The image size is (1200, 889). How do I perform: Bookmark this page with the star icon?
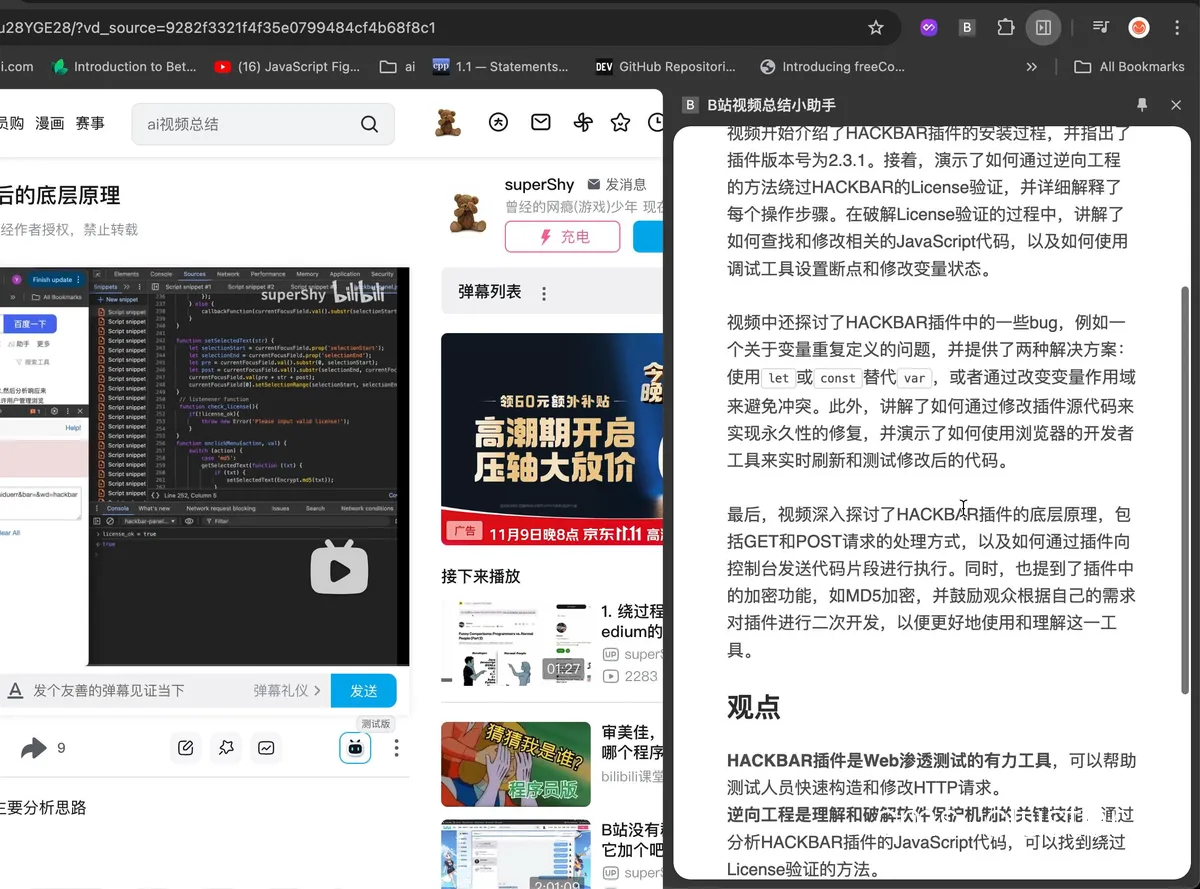[876, 28]
